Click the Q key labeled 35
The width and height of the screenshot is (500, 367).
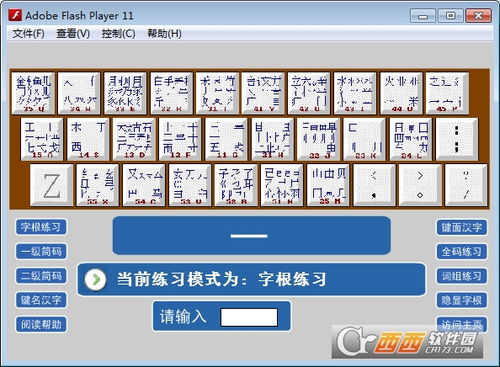33,93
